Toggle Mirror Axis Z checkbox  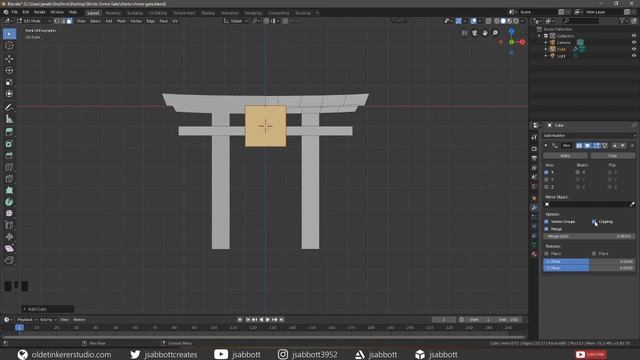click(547, 187)
